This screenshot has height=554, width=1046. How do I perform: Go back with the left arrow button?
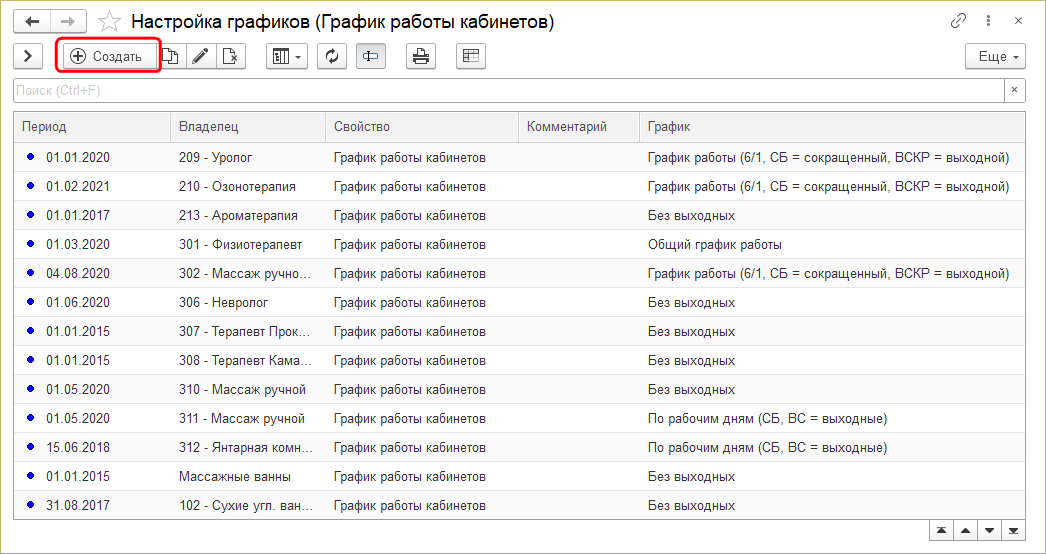tap(32, 21)
